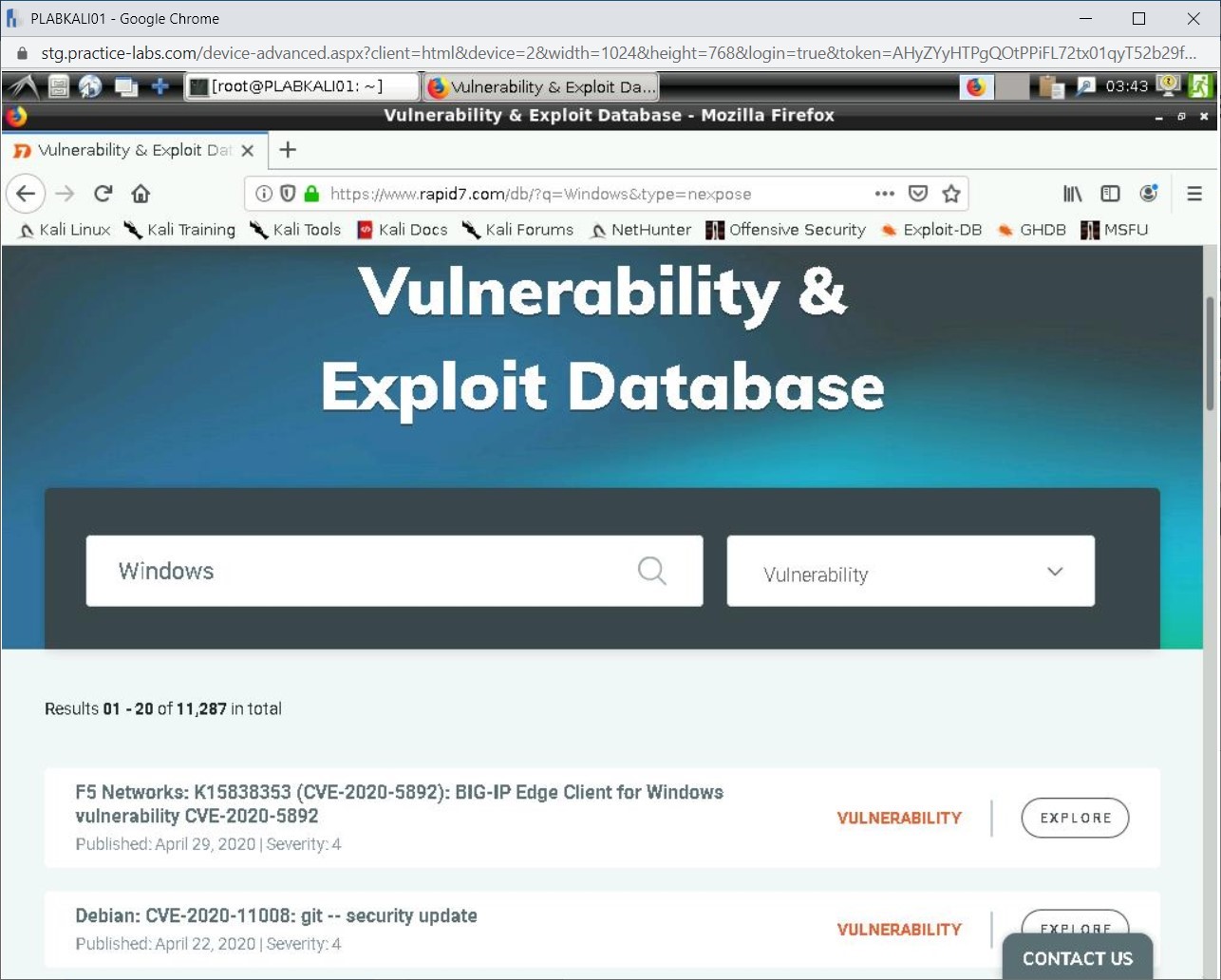
Task: Click the page vertical scrollbar
Action: point(1210,353)
